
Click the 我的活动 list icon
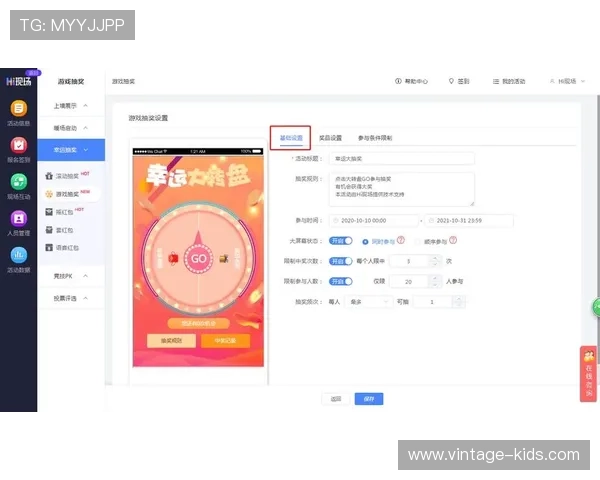click(496, 81)
